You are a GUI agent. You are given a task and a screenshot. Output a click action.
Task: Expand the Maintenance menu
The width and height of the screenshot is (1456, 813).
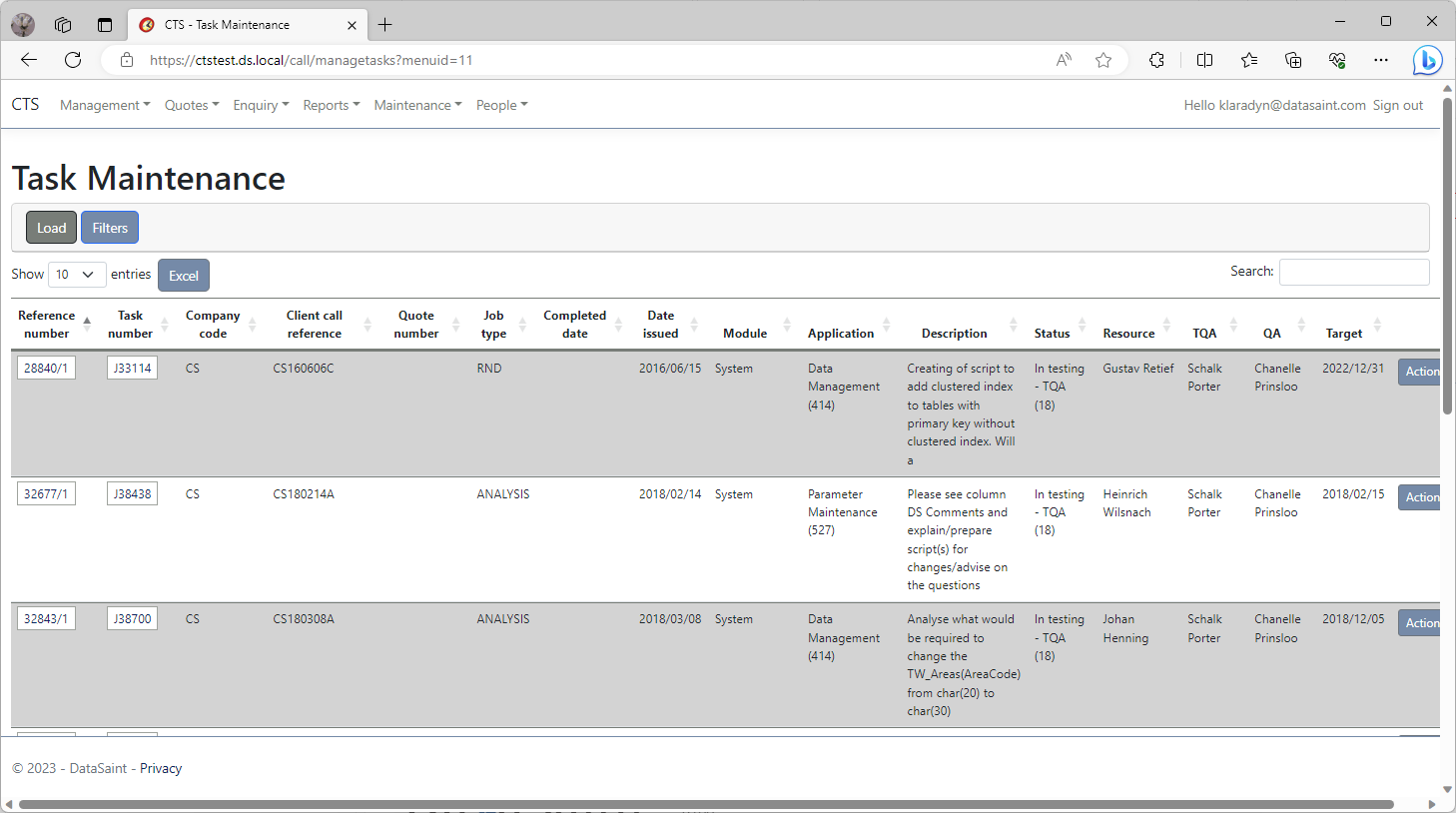point(417,105)
